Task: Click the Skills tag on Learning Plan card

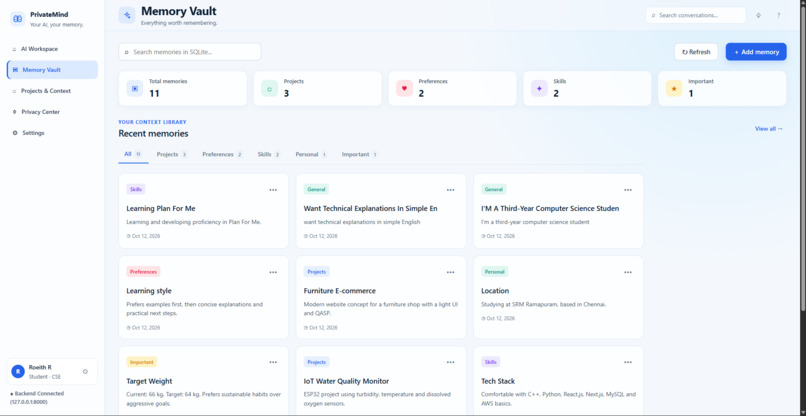Action: click(136, 189)
